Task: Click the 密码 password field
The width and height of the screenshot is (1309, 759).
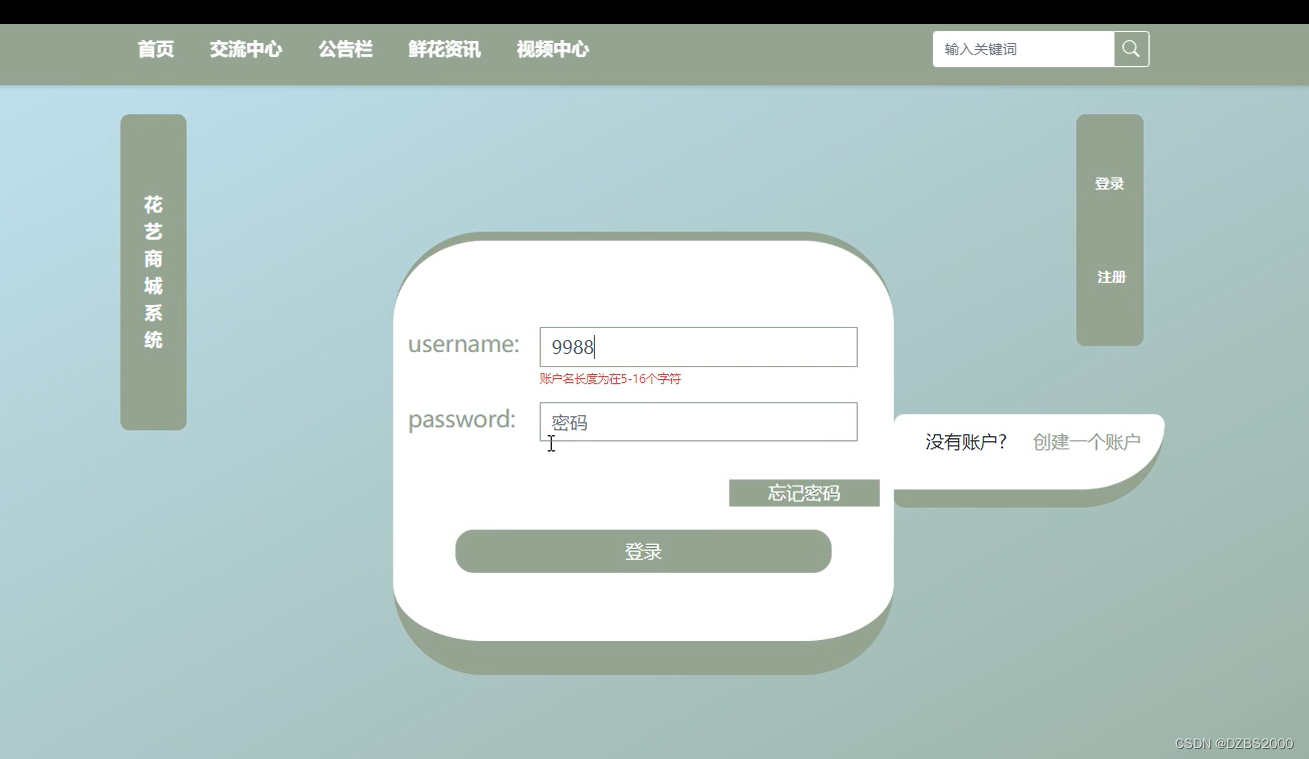Action: 698,422
